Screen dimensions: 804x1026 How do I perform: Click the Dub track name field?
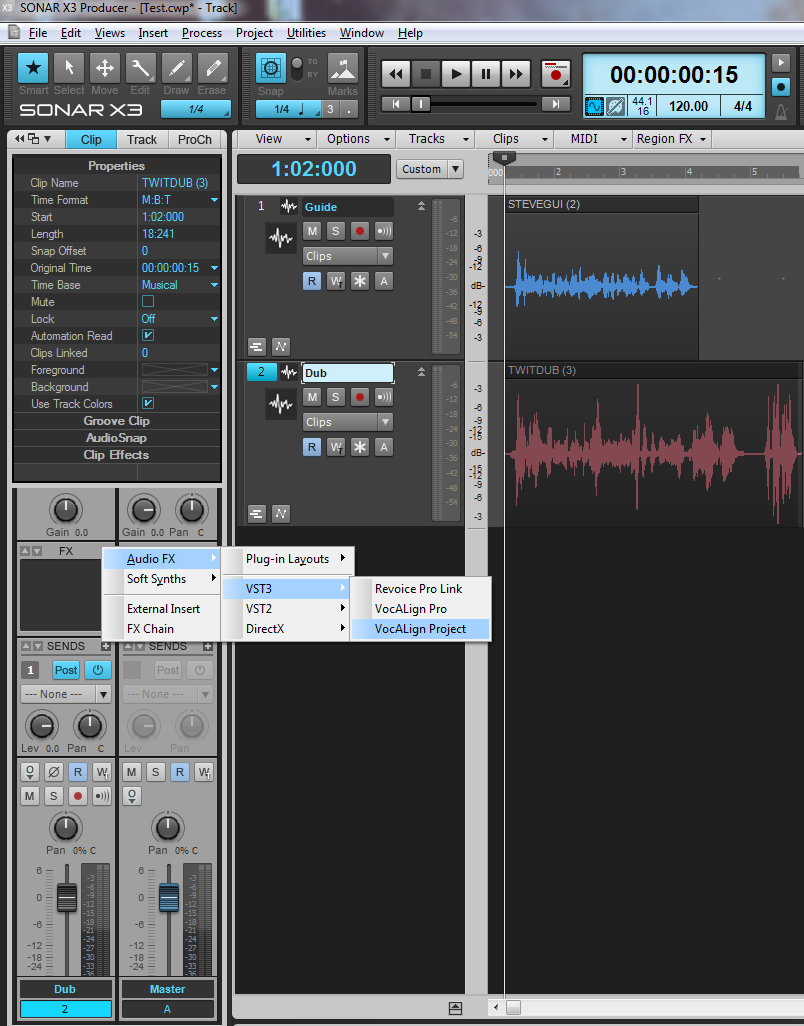tap(347, 373)
